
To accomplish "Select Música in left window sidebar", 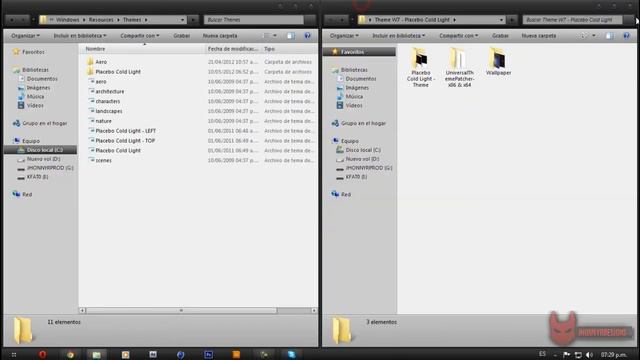I will (x=36, y=97).
